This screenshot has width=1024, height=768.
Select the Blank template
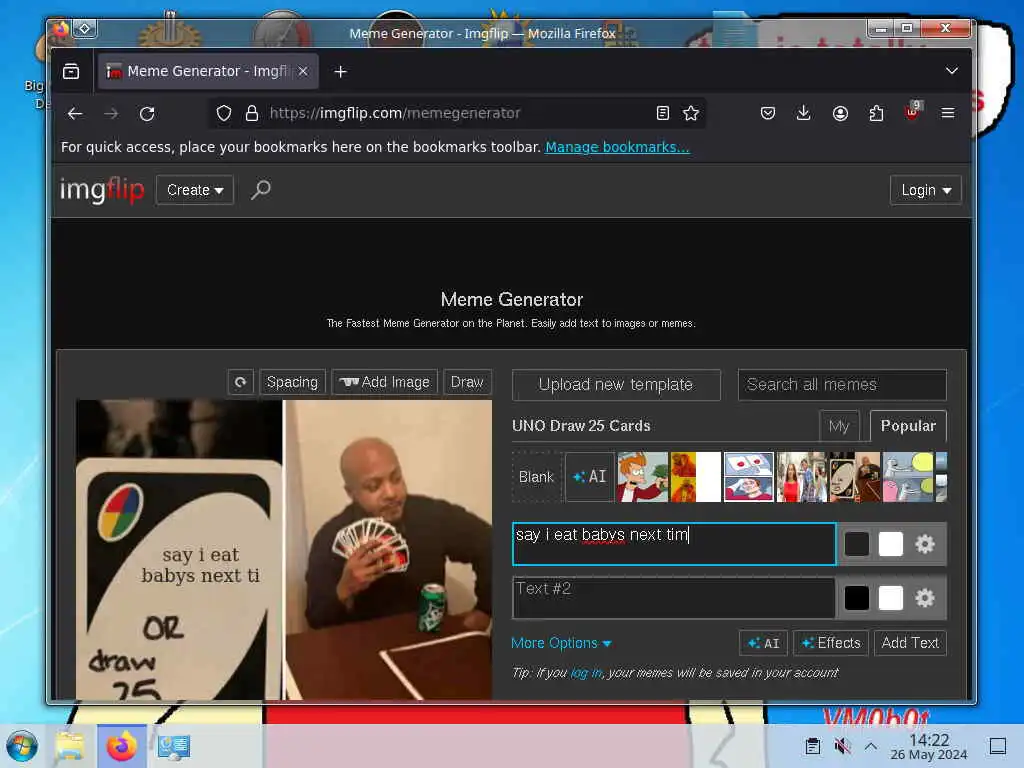click(536, 477)
